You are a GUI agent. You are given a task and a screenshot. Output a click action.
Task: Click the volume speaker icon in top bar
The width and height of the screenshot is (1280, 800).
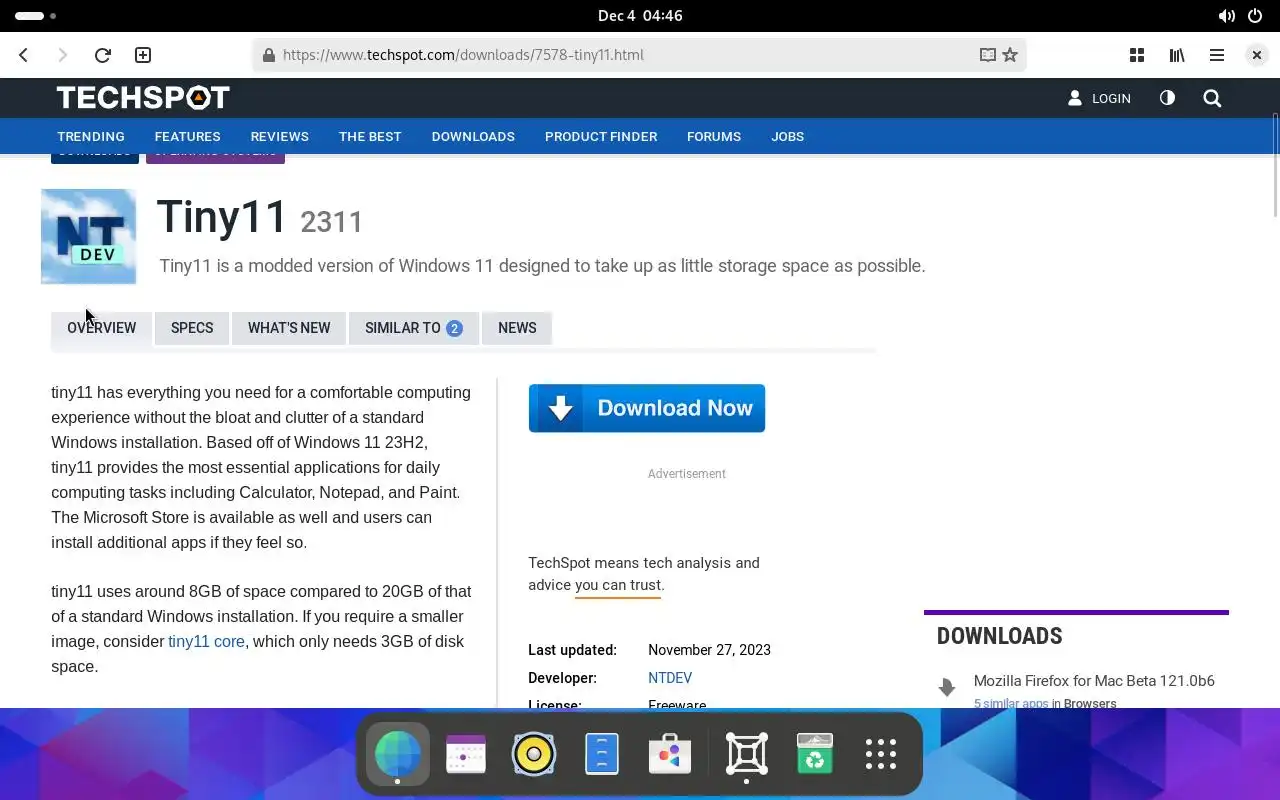[x=1226, y=15]
